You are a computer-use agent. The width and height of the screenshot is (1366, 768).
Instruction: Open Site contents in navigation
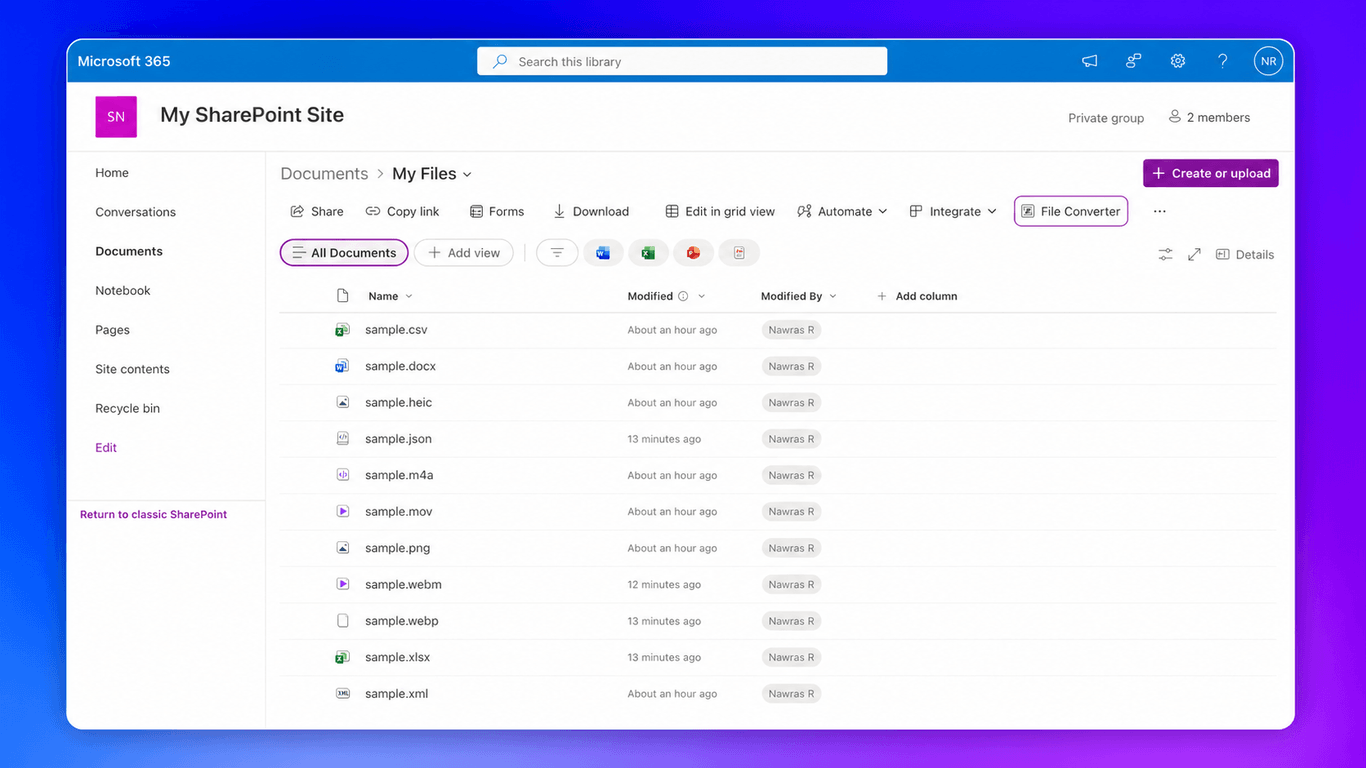click(132, 369)
